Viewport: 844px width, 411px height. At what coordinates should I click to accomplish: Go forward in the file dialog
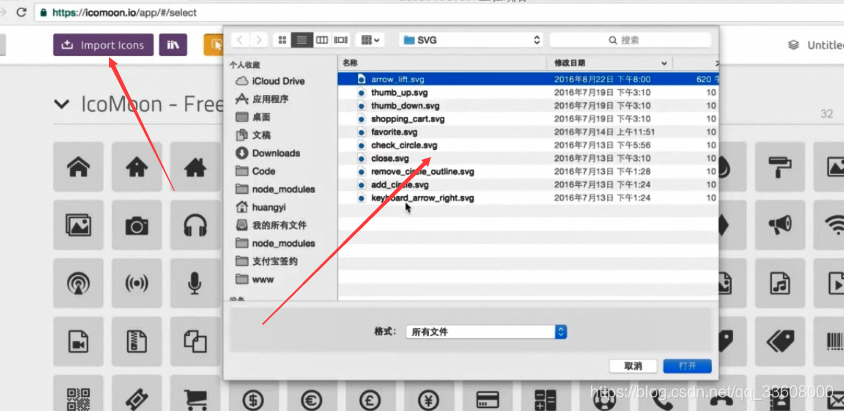259,40
